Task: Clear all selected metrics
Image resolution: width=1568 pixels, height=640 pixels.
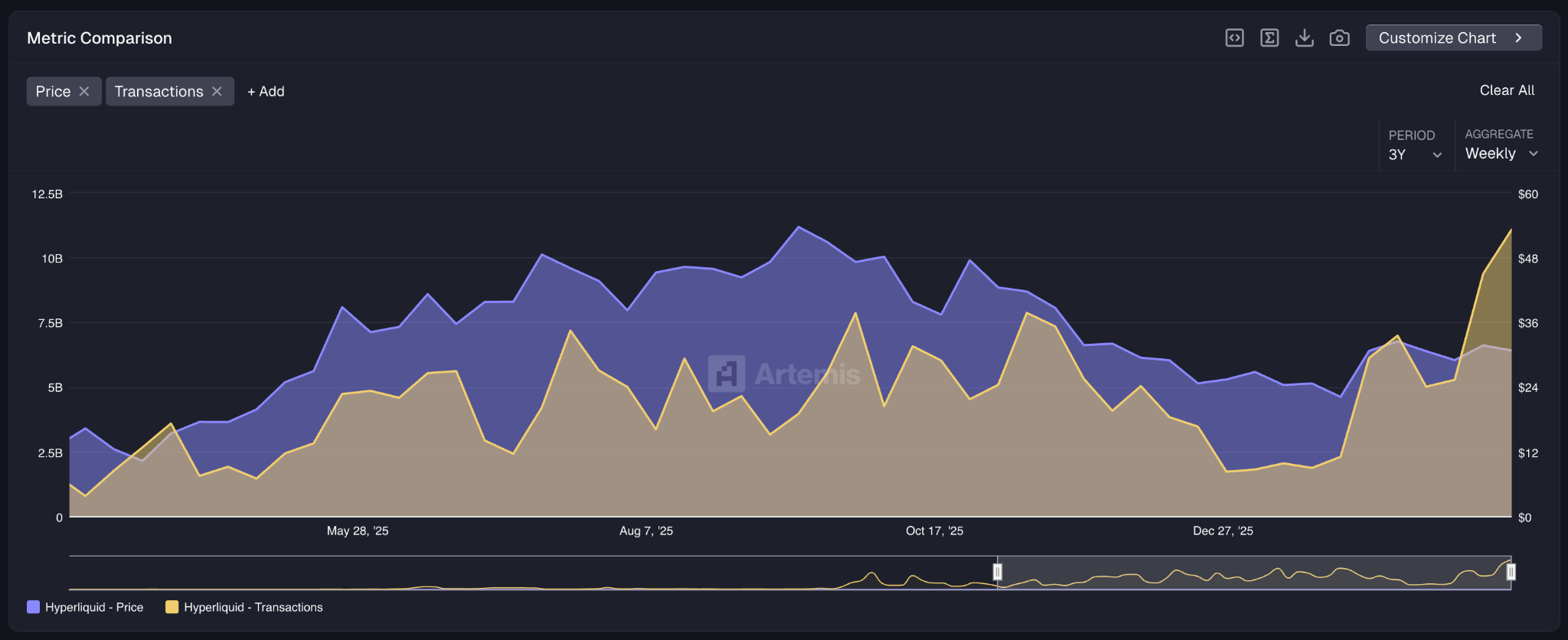Action: click(1507, 90)
